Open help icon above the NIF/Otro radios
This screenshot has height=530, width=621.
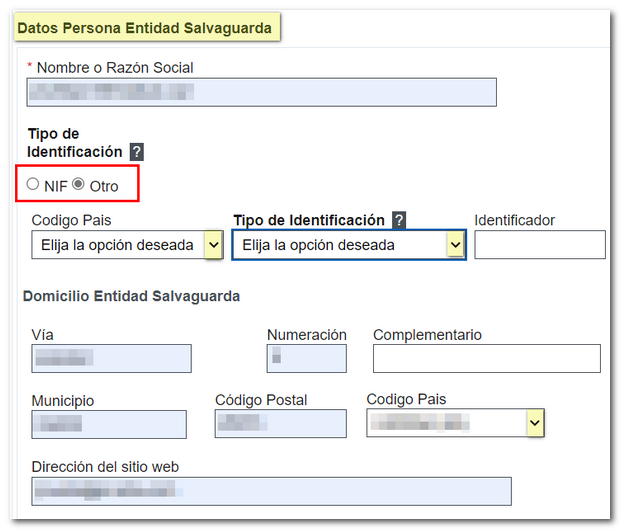pos(137,152)
